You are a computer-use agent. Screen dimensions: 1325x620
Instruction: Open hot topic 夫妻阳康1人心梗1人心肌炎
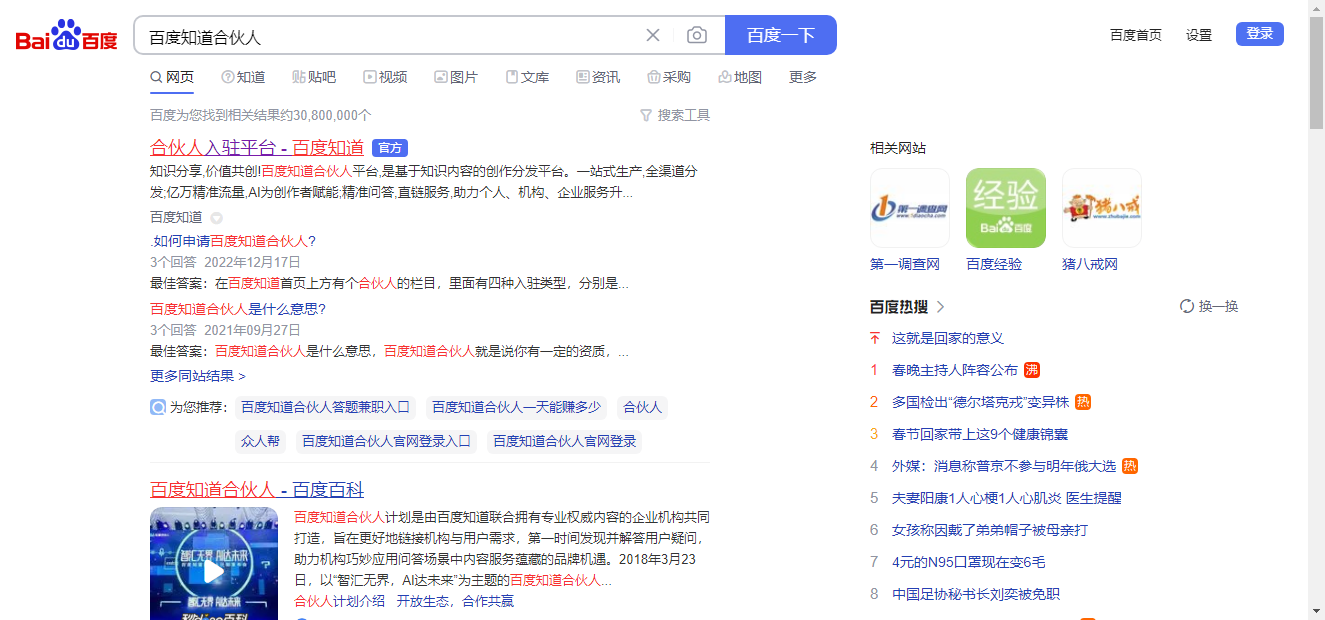(1007, 498)
